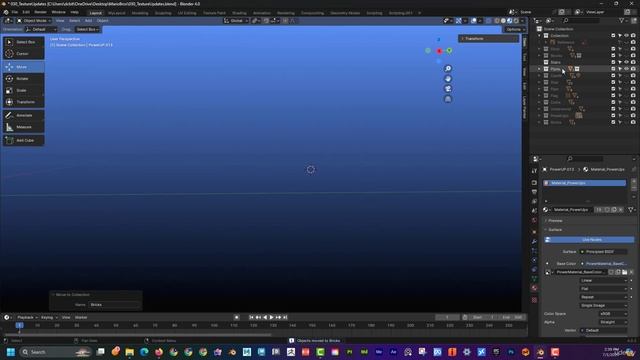
Task: Select the Transform tool
Action: click(x=24, y=102)
